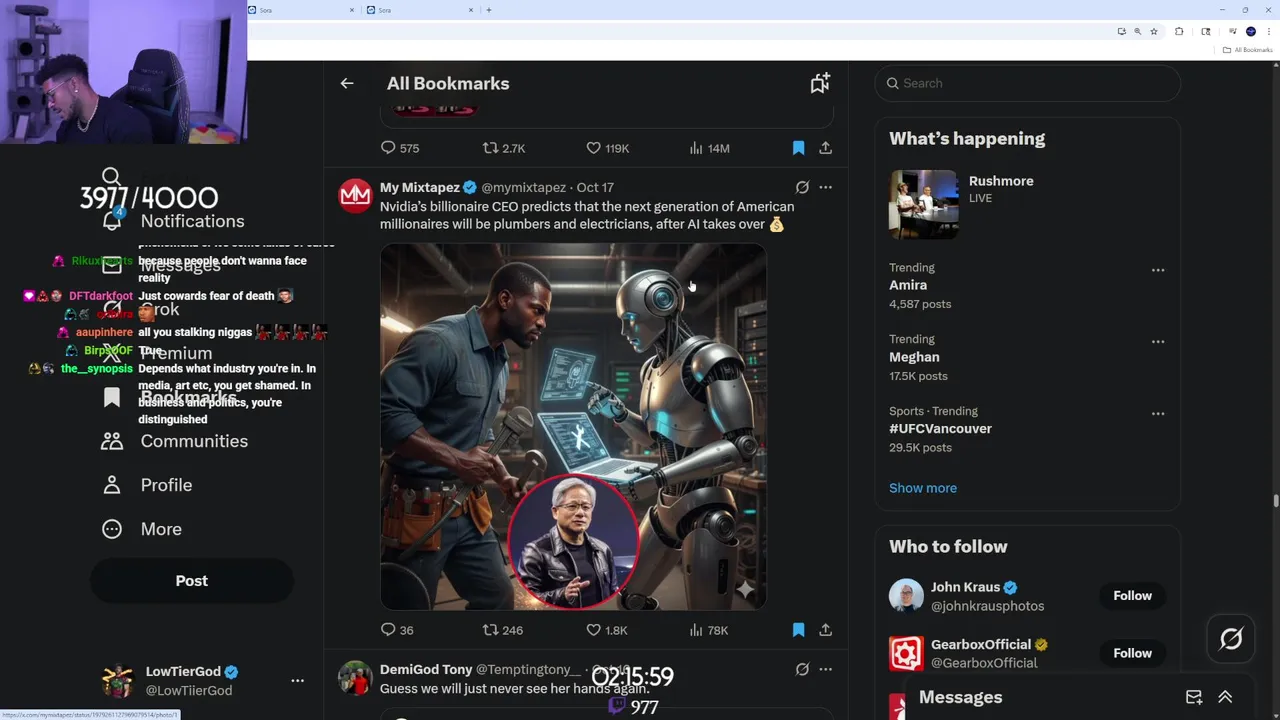
Task: Open the LowTierGod account avatar
Action: point(118,681)
